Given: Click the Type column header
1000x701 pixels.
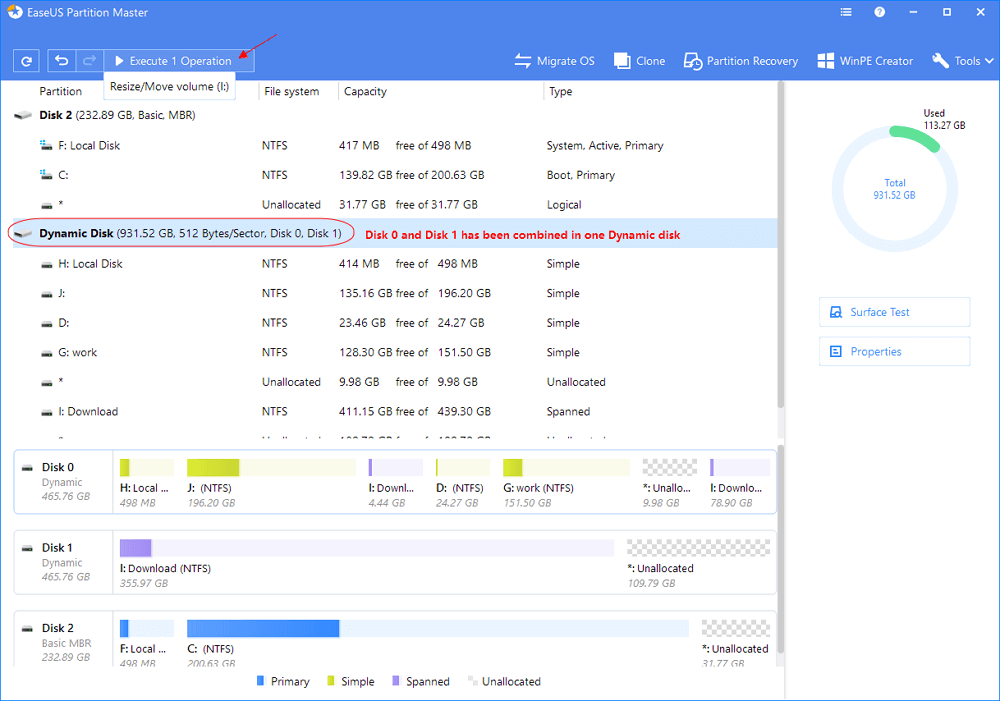Looking at the screenshot, I should click(x=561, y=91).
